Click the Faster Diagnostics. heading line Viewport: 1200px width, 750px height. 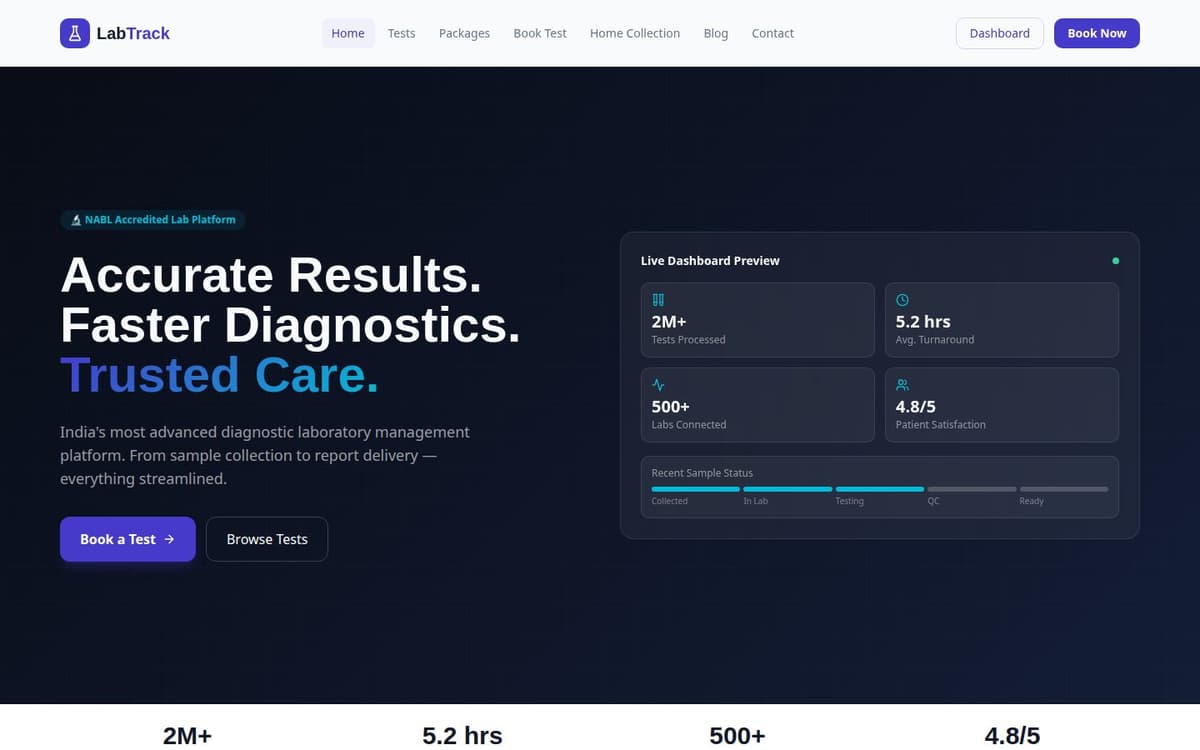coord(291,325)
